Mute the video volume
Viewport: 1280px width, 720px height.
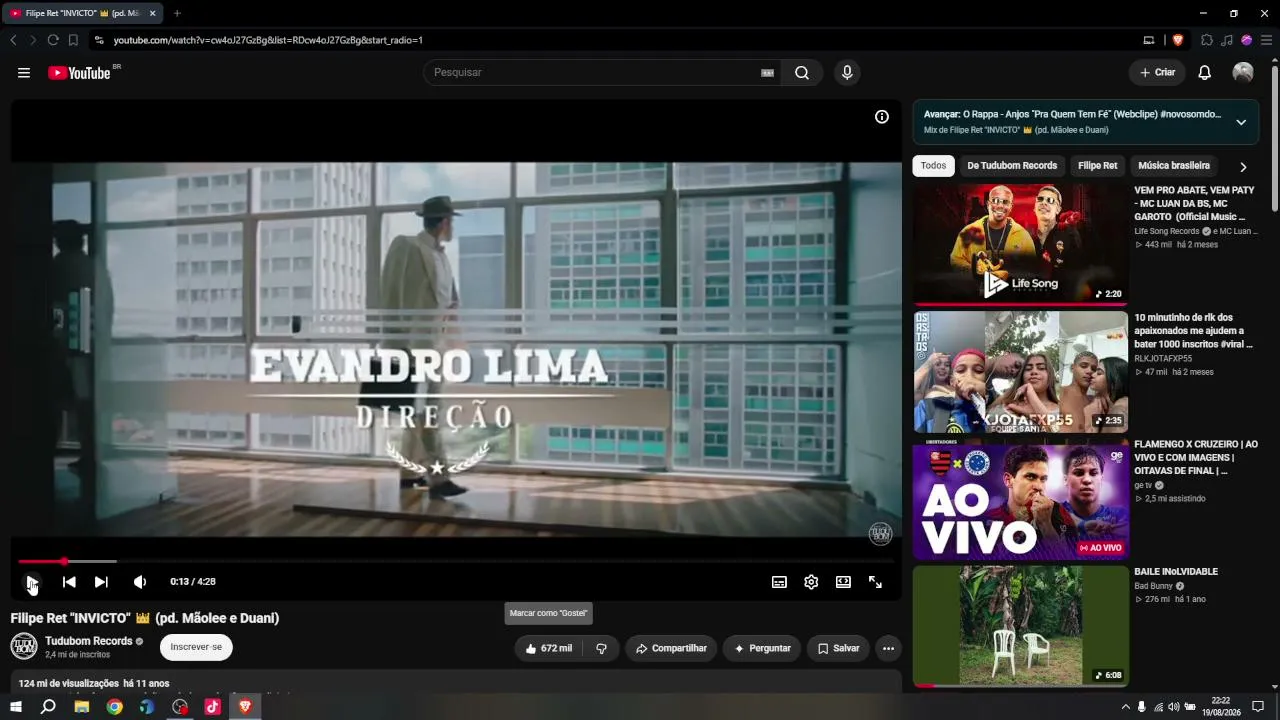pyautogui.click(x=140, y=582)
